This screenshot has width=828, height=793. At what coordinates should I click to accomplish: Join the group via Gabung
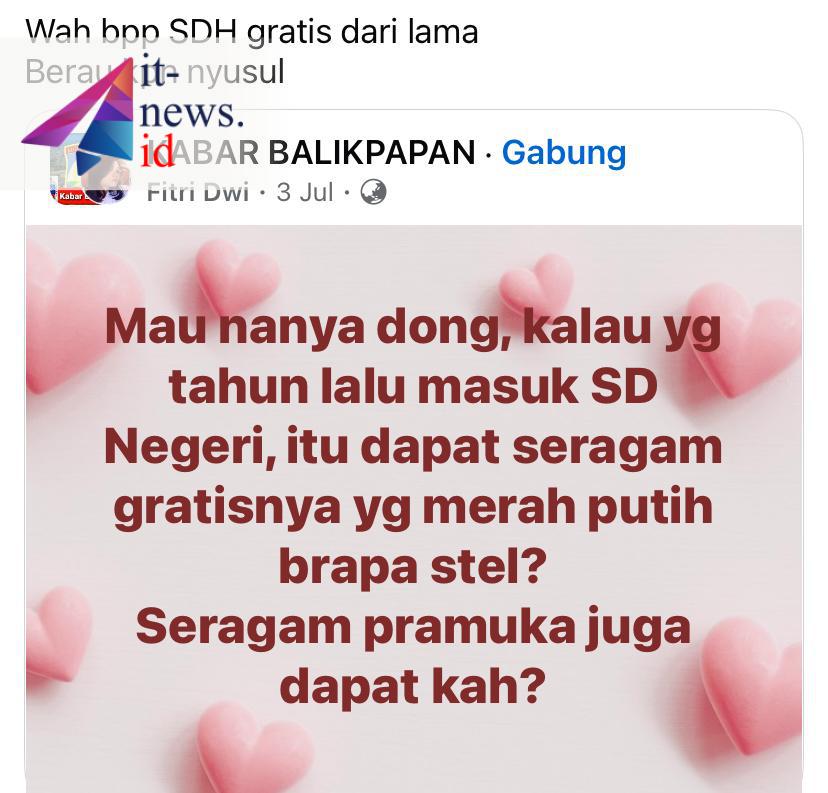[563, 152]
